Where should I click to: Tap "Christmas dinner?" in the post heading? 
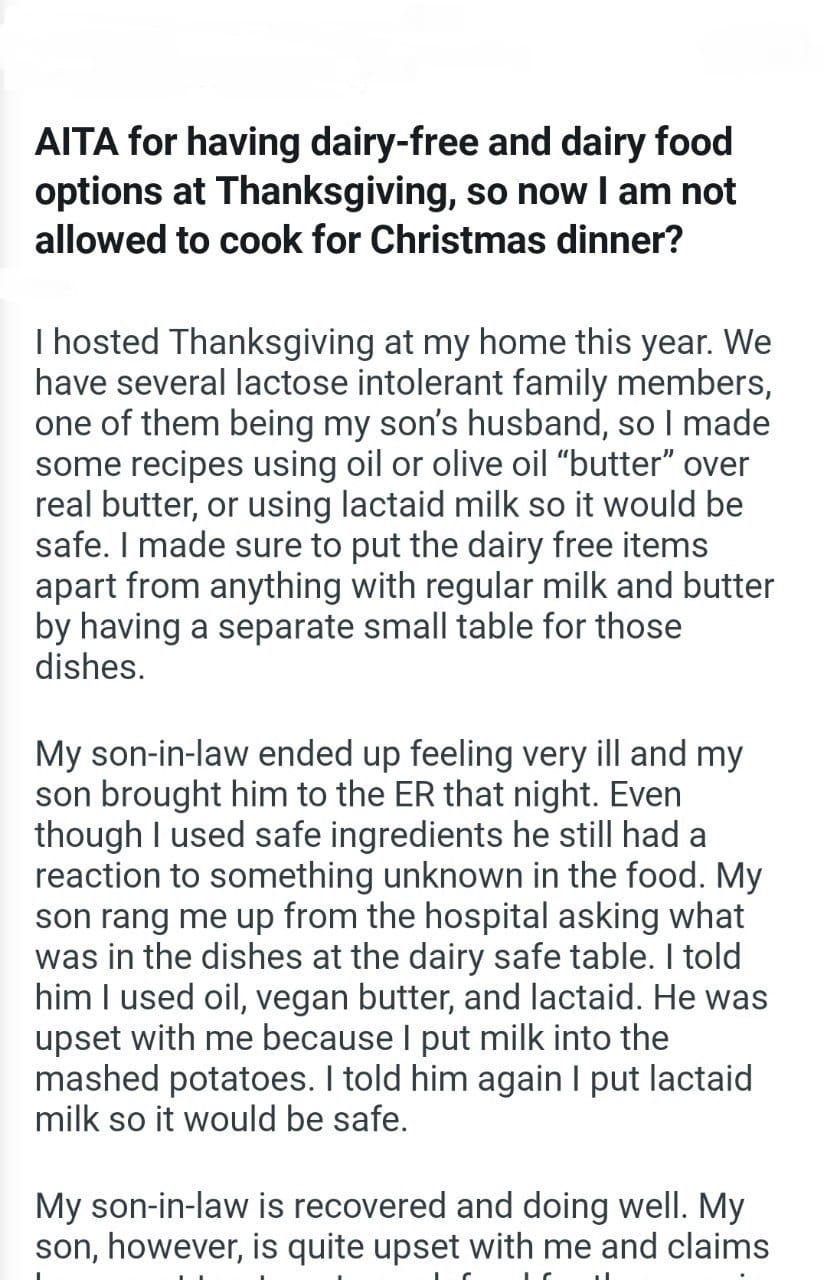pyautogui.click(x=527, y=242)
